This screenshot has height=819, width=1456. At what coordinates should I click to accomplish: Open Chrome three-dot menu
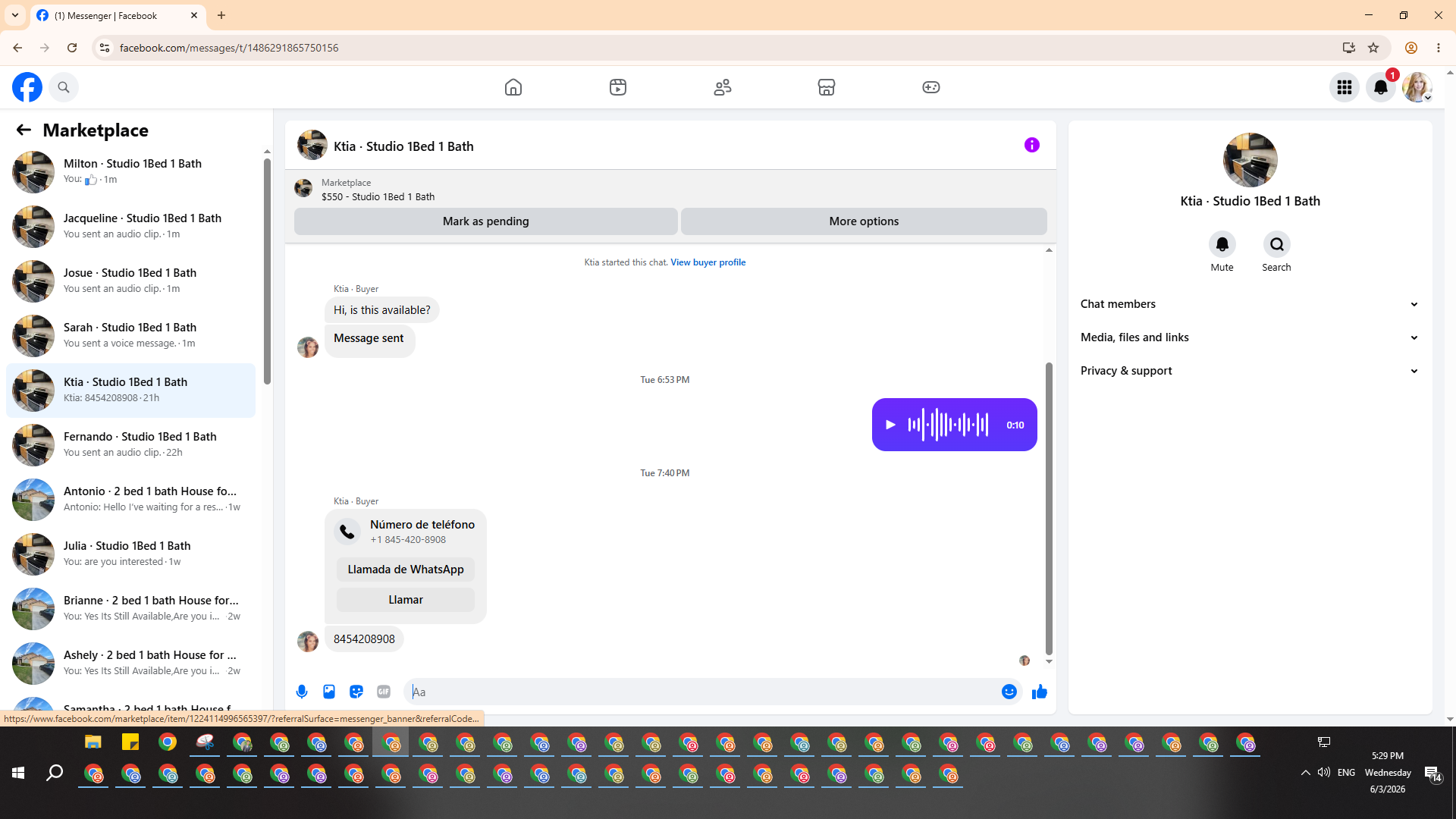point(1439,48)
